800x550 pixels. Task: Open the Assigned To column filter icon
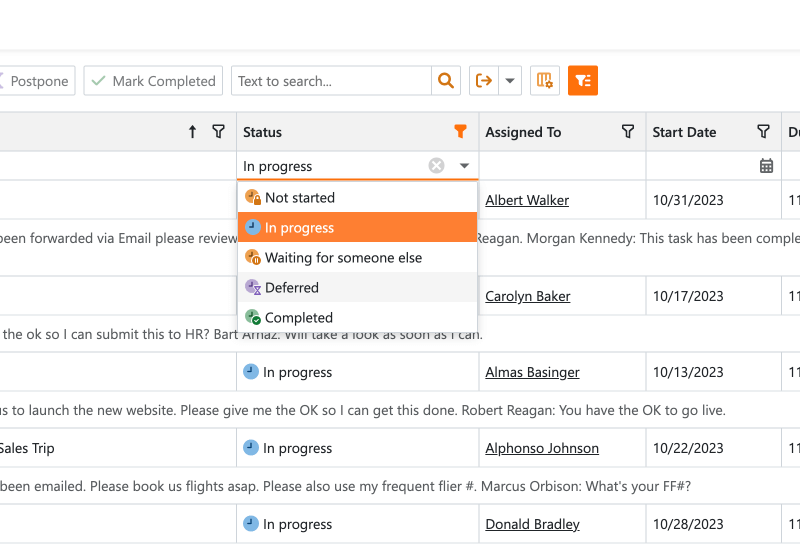(x=628, y=131)
